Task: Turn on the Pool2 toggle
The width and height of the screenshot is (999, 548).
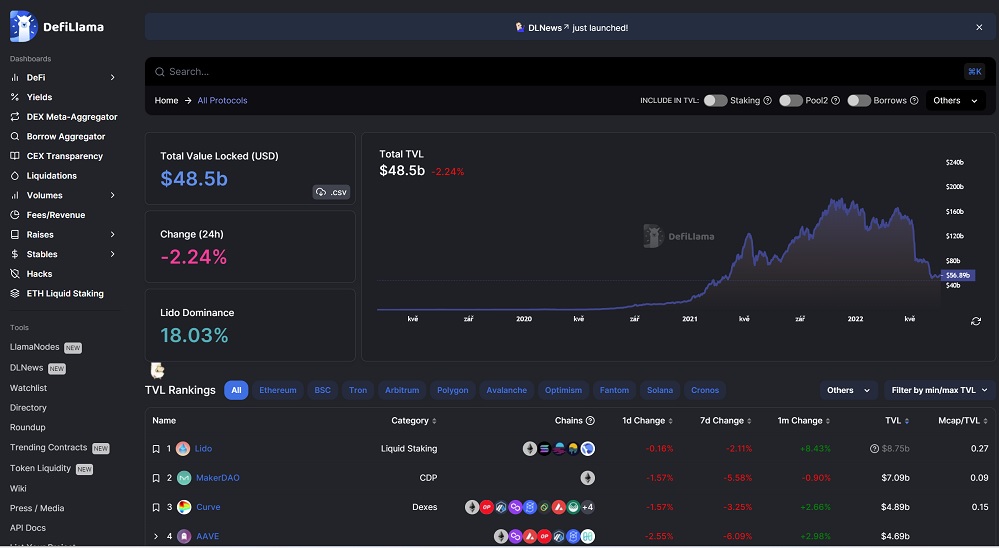Action: [790, 101]
